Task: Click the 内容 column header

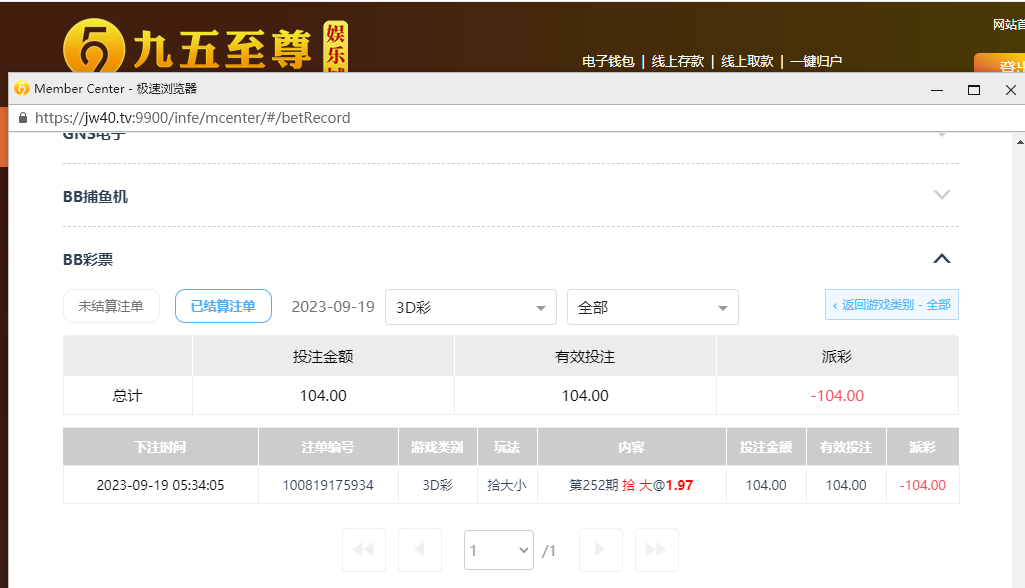Action: [631, 447]
